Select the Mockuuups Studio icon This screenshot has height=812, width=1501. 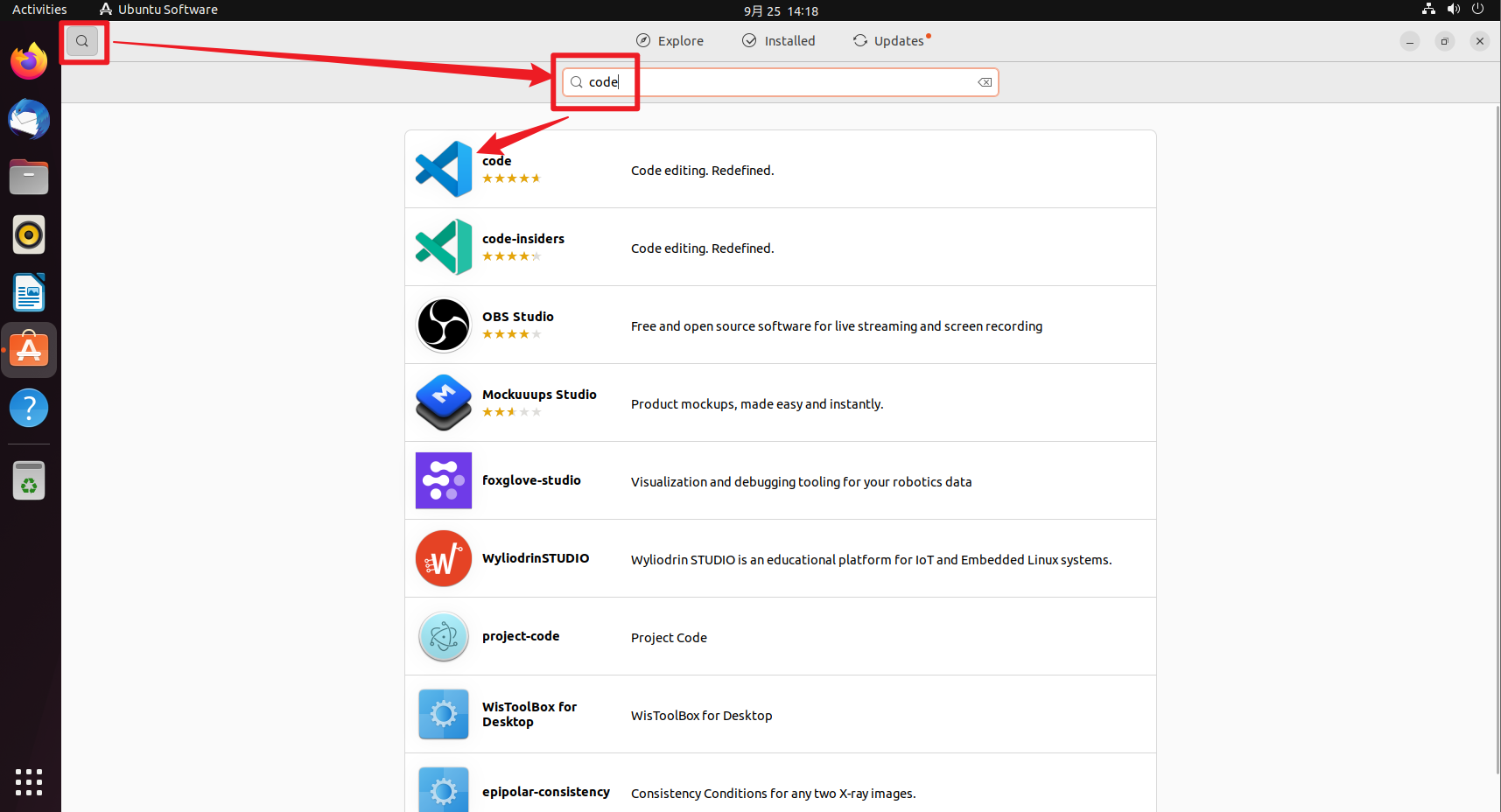tap(443, 402)
